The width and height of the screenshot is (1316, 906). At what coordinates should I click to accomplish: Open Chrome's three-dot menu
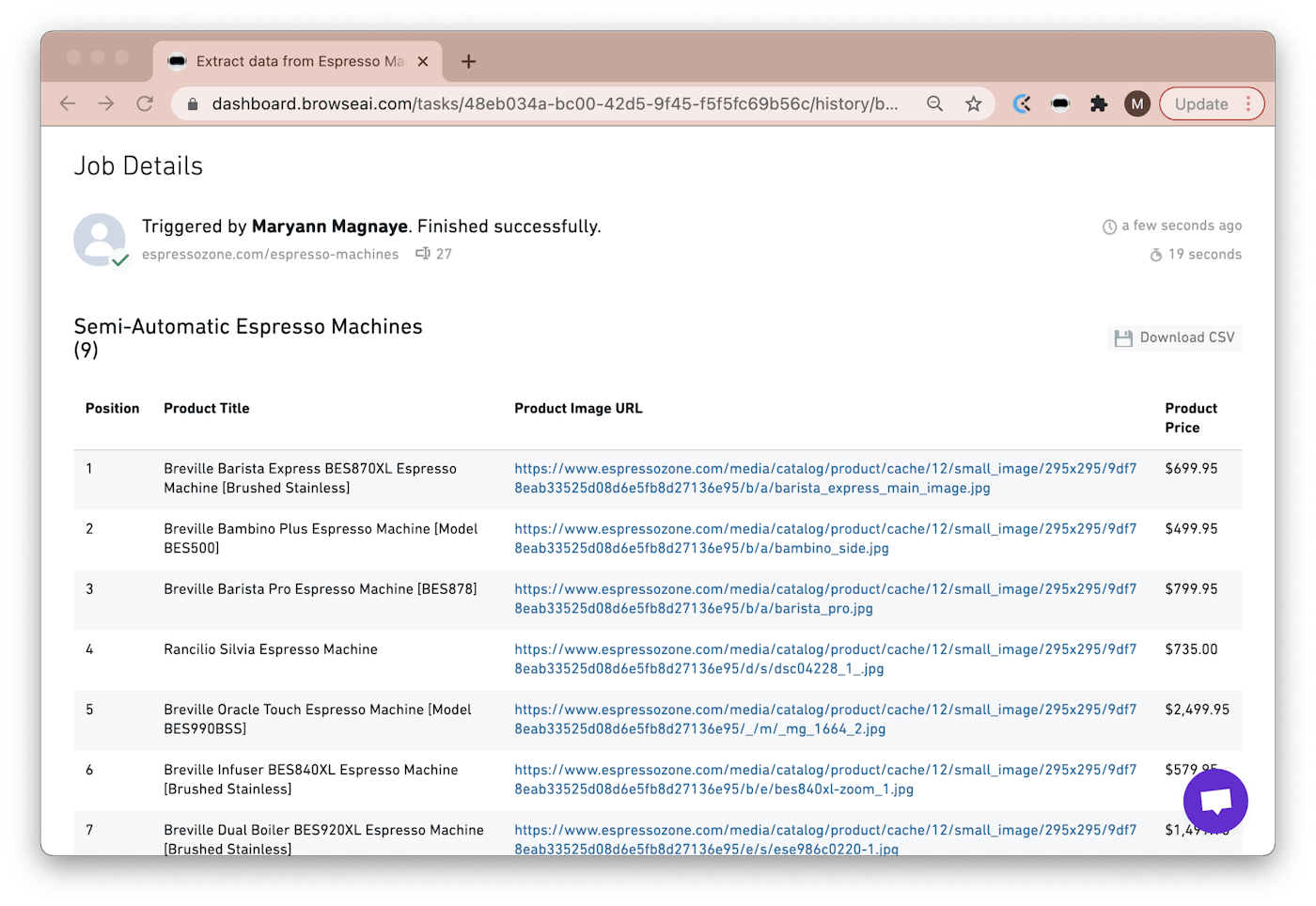coord(1248,103)
